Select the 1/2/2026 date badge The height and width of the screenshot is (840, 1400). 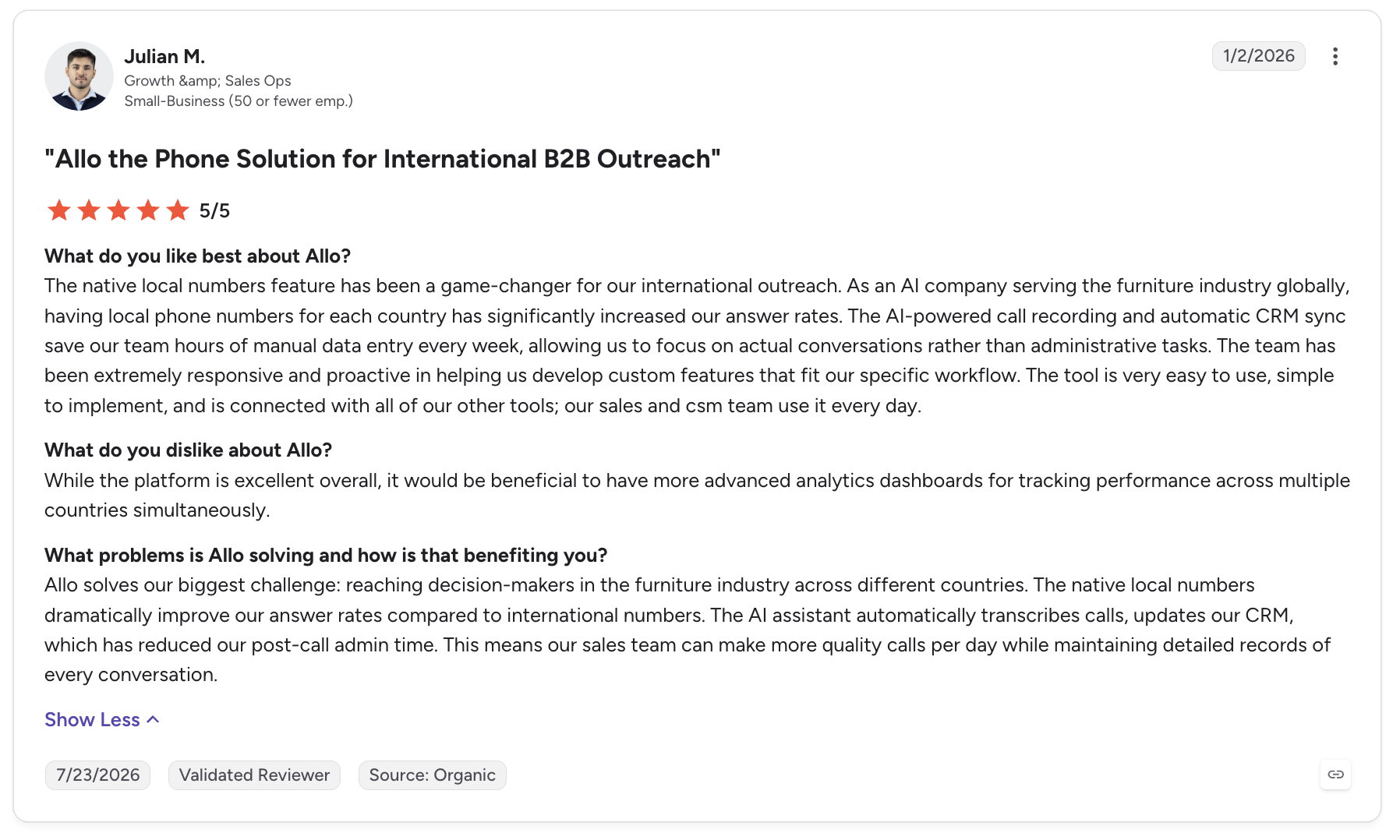(x=1258, y=56)
